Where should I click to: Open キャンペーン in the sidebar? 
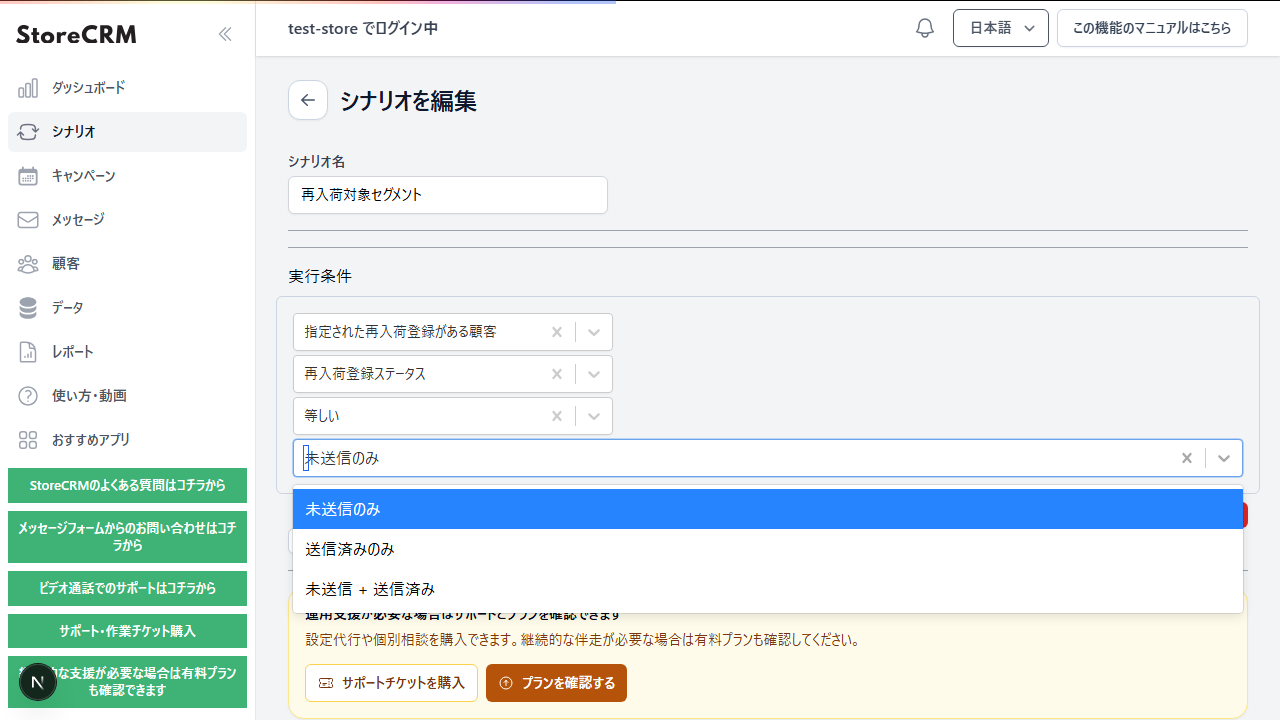pyautogui.click(x=127, y=176)
